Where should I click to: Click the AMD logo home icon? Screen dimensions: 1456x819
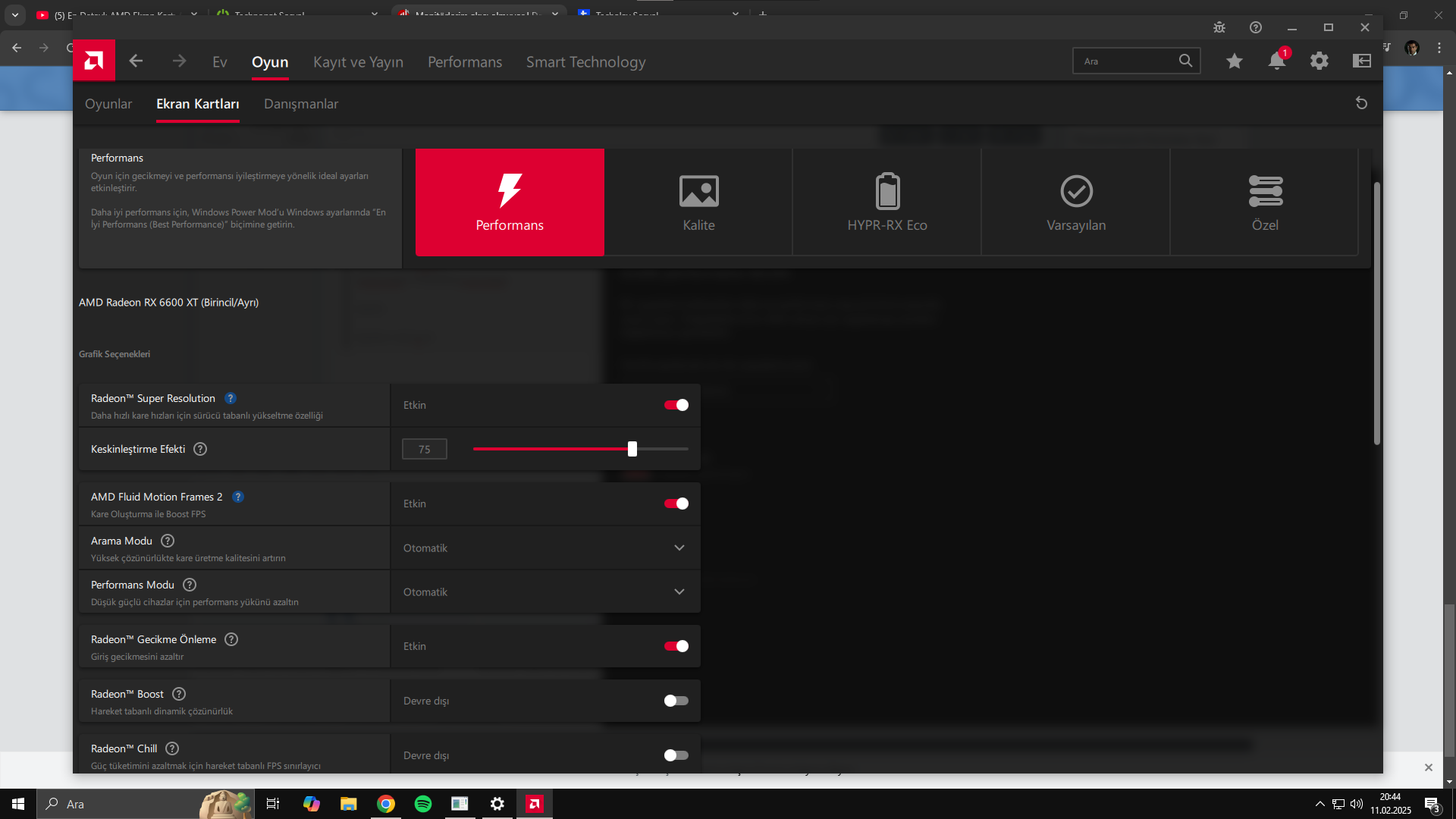pyautogui.click(x=94, y=61)
